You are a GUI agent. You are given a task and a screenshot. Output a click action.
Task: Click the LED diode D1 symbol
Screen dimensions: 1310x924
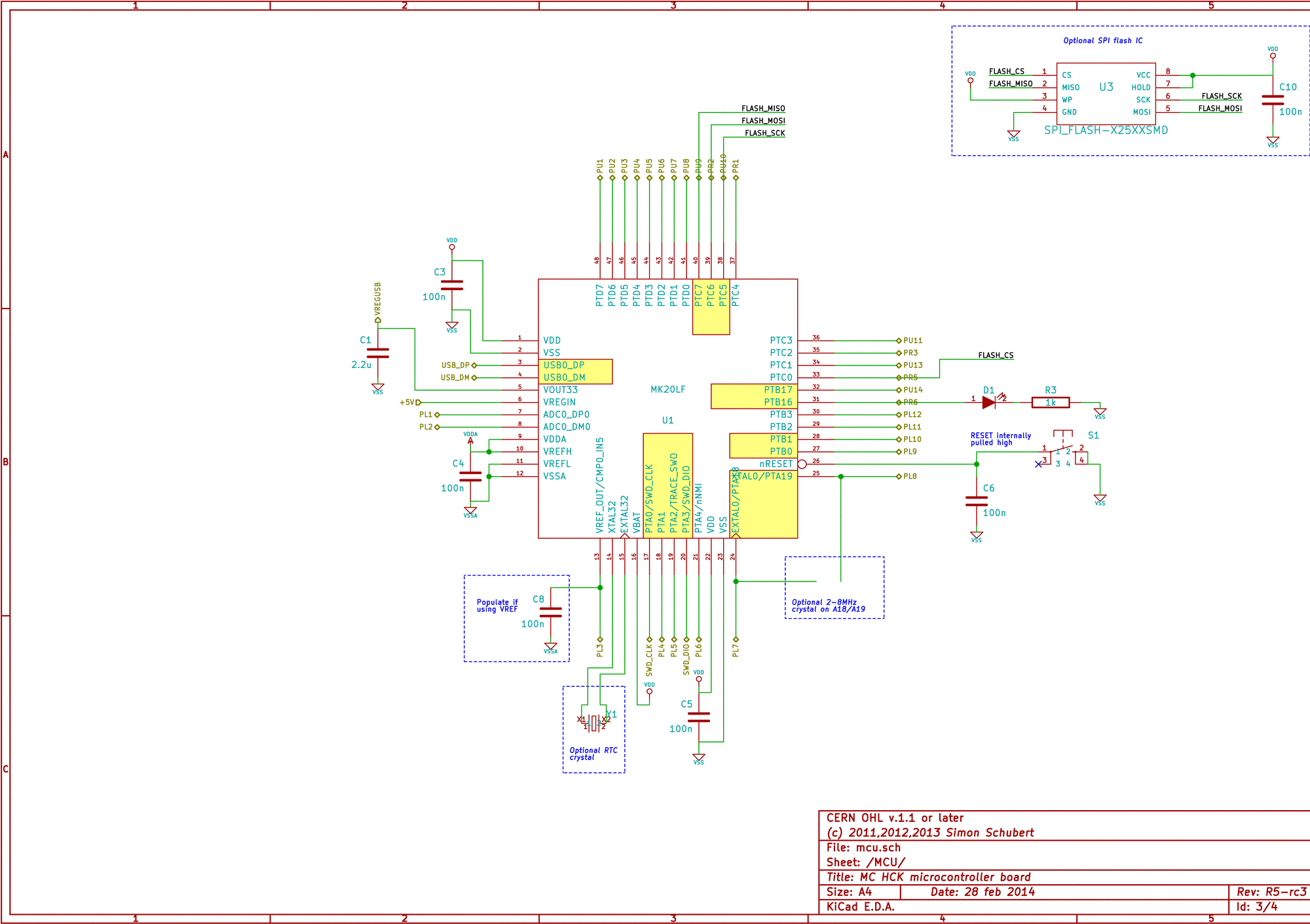(x=989, y=402)
